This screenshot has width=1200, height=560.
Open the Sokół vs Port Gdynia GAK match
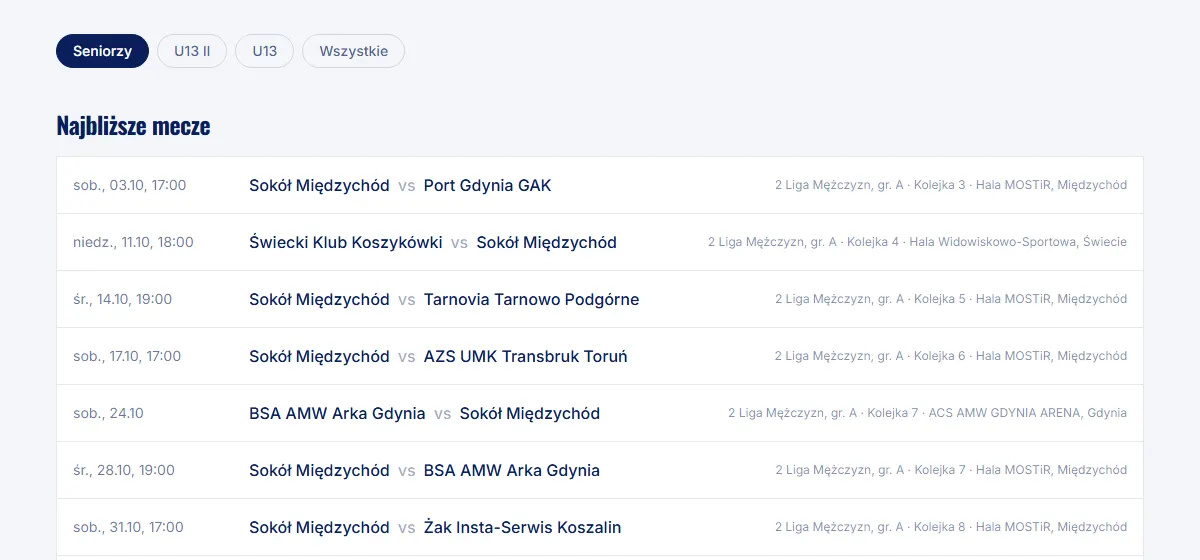[600, 185]
